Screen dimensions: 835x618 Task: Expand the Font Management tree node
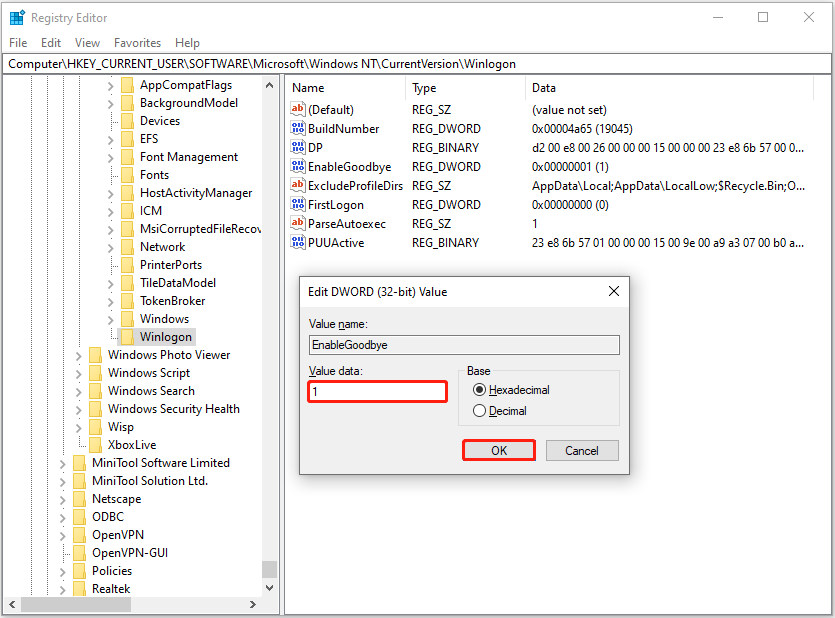[110, 158]
